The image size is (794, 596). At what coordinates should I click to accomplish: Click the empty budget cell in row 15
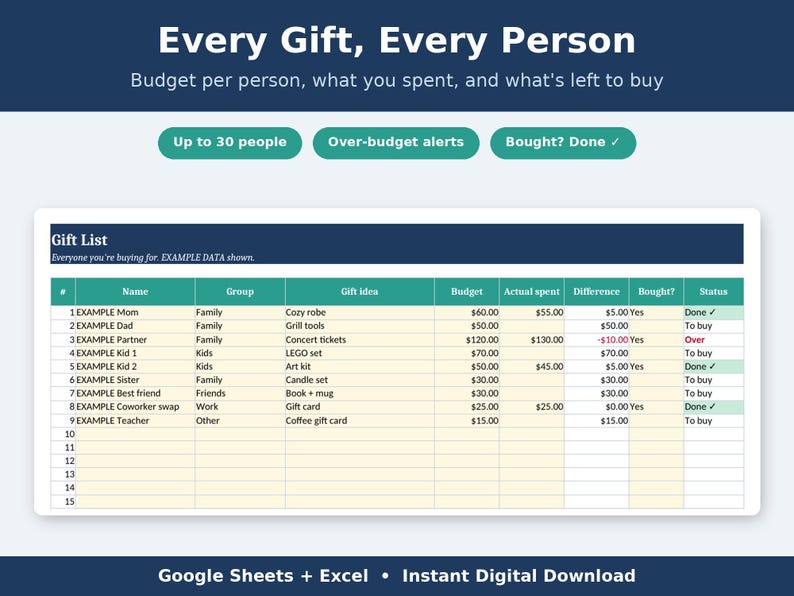click(467, 501)
